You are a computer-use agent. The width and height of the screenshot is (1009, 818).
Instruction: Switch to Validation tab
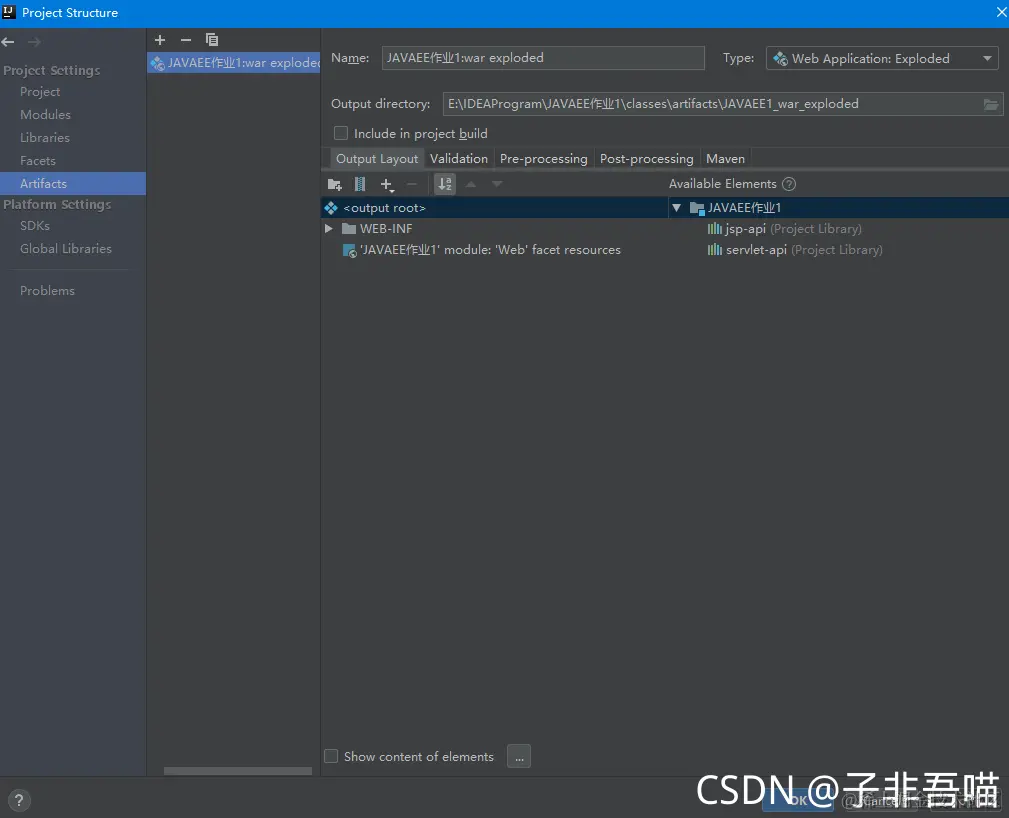459,158
